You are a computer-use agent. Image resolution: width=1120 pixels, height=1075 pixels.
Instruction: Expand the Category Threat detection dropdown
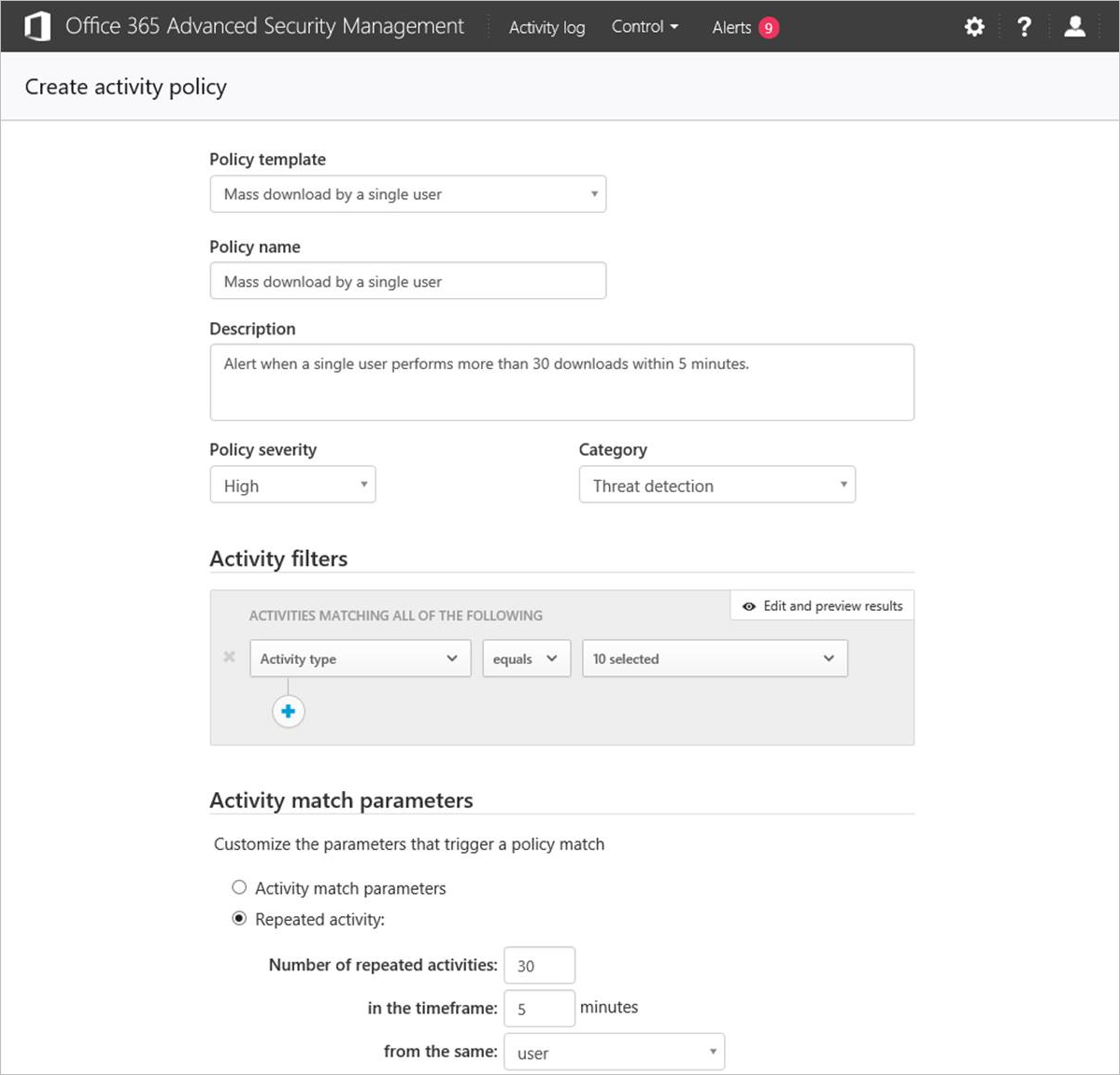(x=716, y=486)
